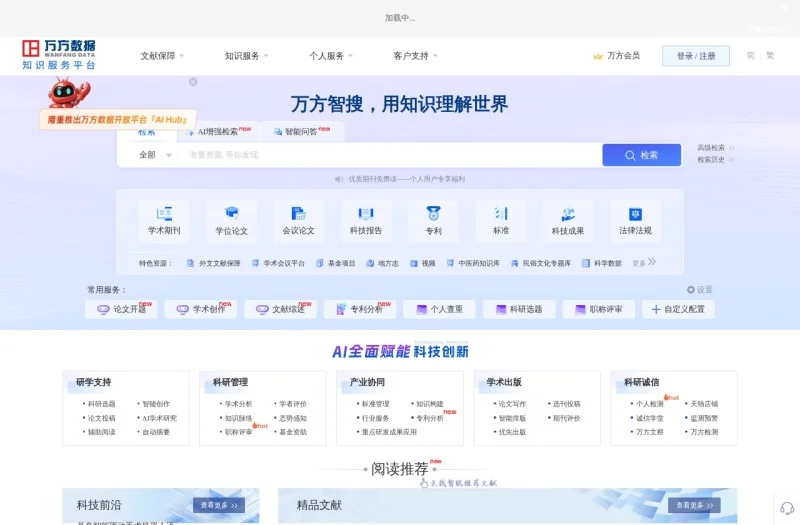Open 万方检测 under 科研诚信

pos(704,432)
